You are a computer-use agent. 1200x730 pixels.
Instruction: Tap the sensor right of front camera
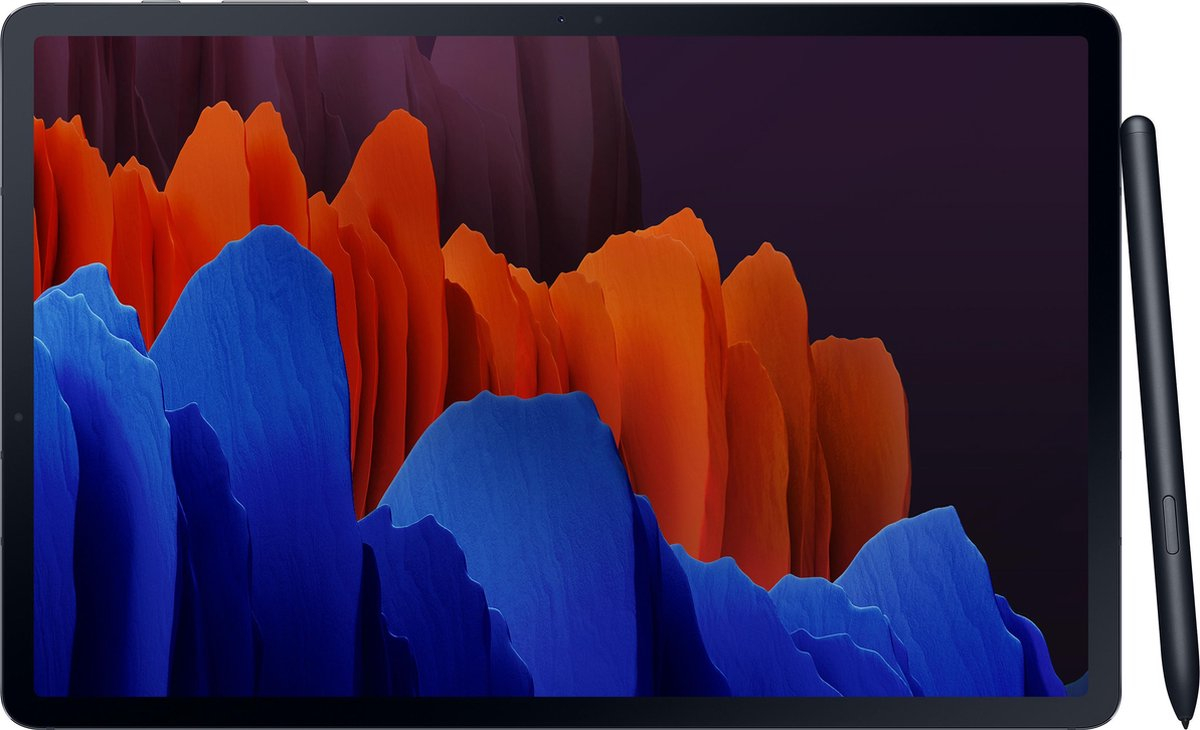[597, 19]
